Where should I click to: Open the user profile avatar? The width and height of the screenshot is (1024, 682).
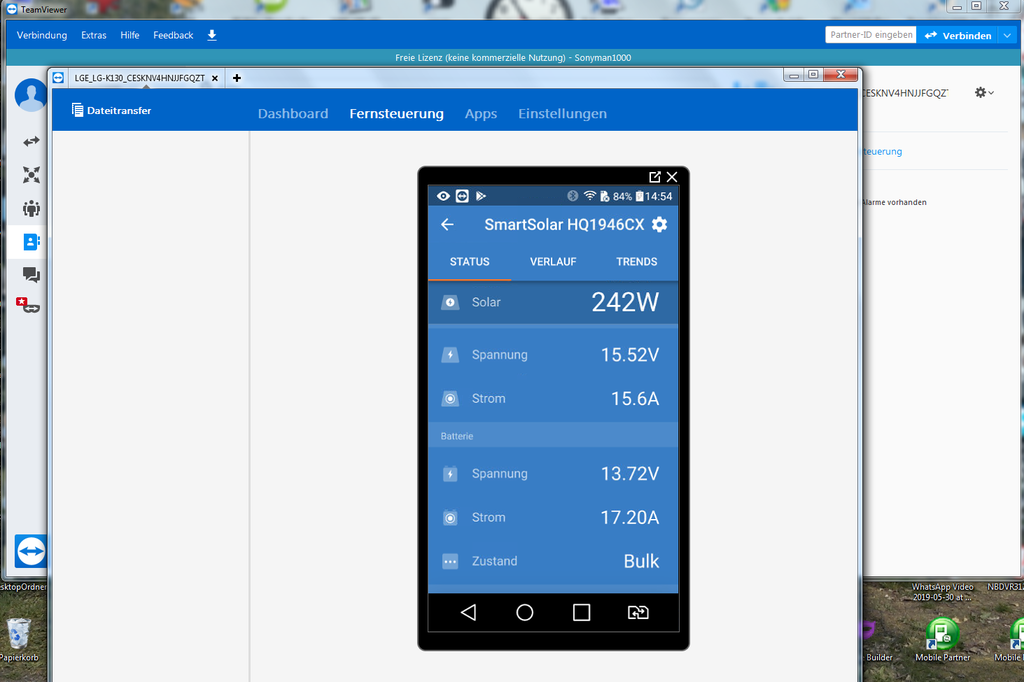click(x=31, y=95)
